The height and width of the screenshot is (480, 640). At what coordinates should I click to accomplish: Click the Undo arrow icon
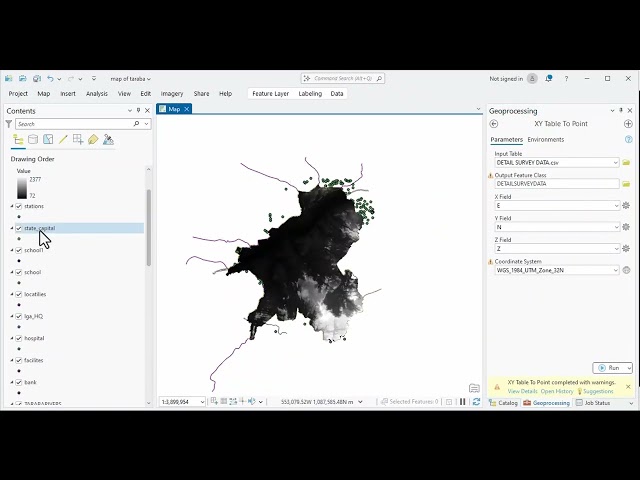50,78
